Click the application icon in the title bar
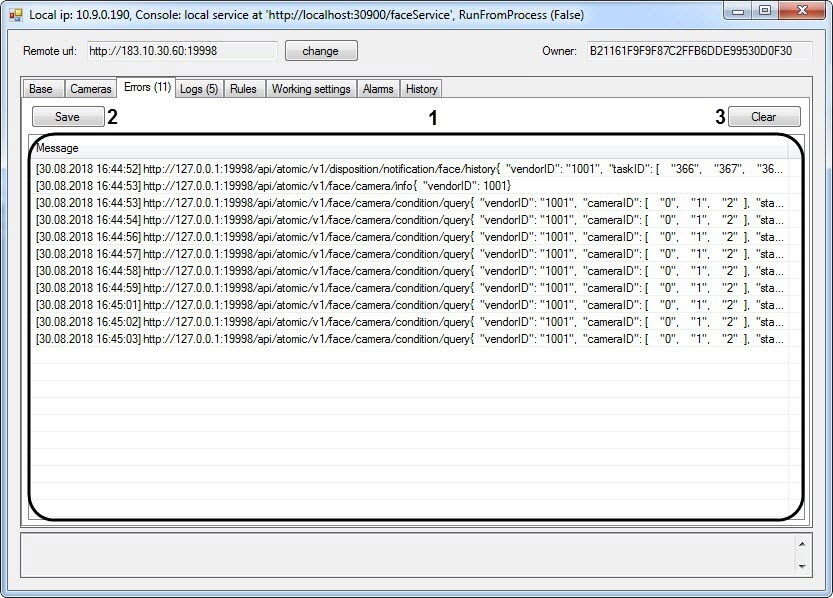The width and height of the screenshot is (833, 598). pyautogui.click(x=15, y=14)
